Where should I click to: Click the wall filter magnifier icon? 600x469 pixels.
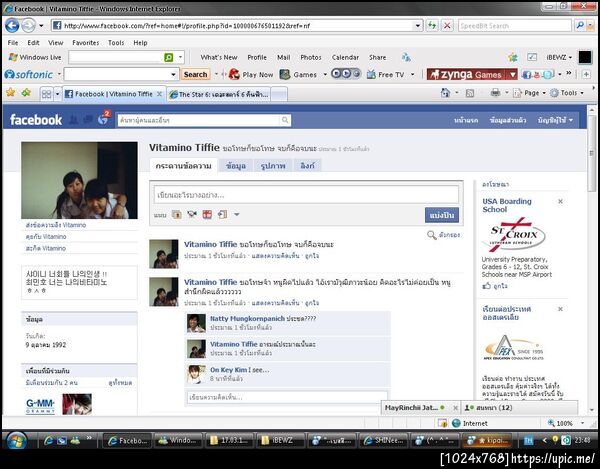click(x=431, y=235)
